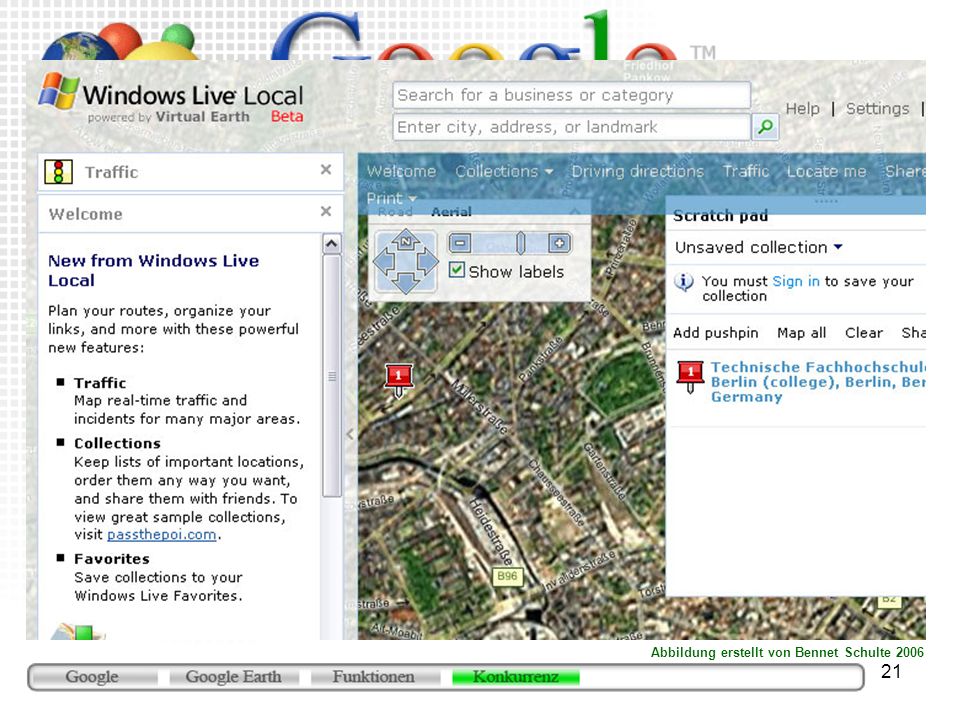The height and width of the screenshot is (720, 960).
Task: Click Clear in Scratch pad
Action: click(x=864, y=333)
